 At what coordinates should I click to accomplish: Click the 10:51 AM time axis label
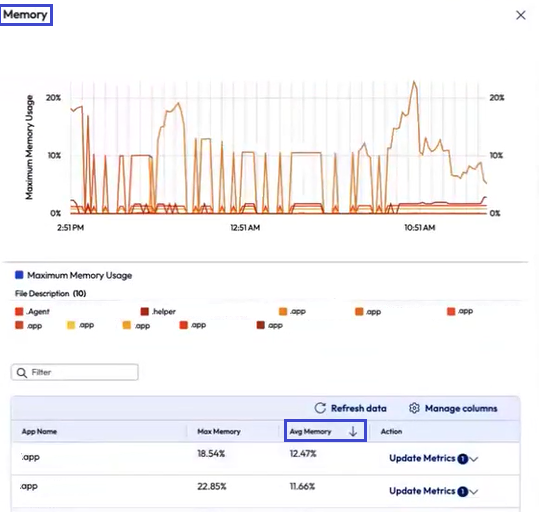click(x=420, y=228)
